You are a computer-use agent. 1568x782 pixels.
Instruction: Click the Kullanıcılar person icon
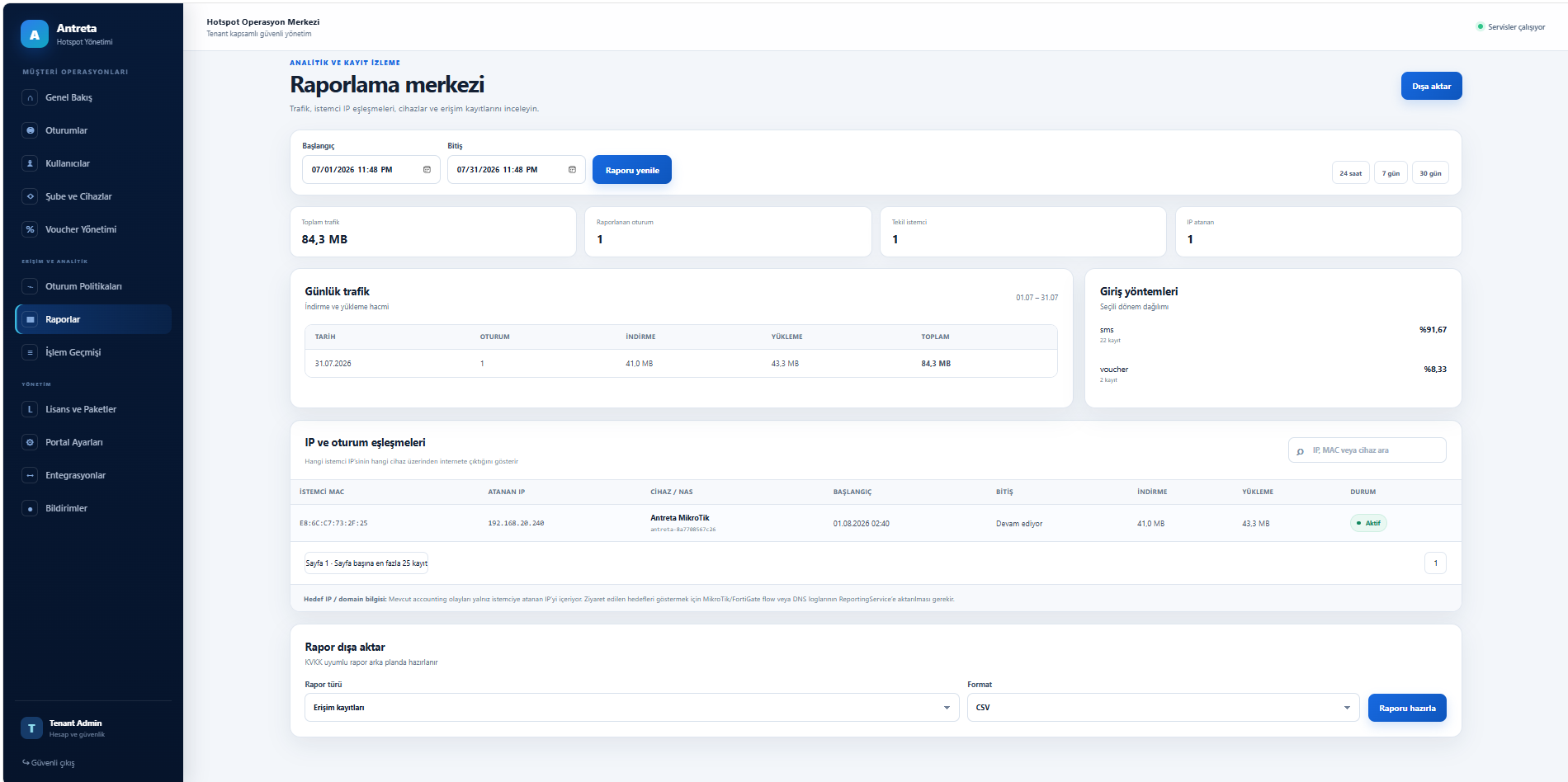click(x=31, y=163)
